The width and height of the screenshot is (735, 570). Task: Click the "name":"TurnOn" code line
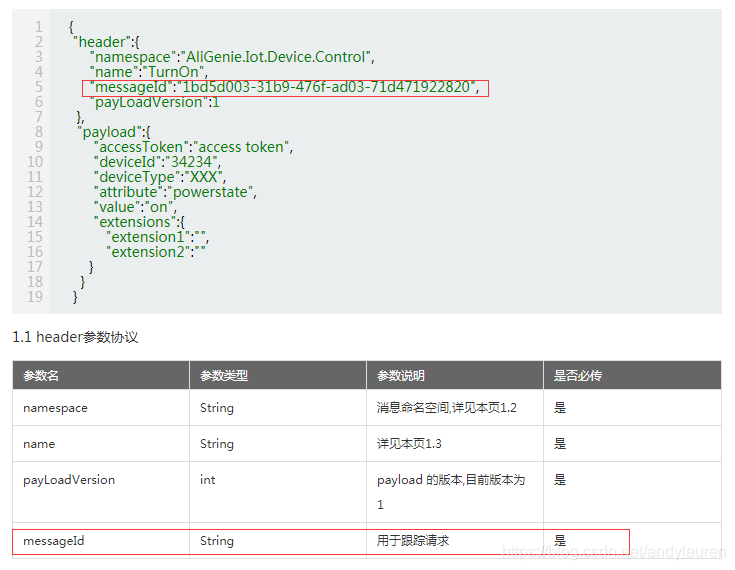click(149, 72)
